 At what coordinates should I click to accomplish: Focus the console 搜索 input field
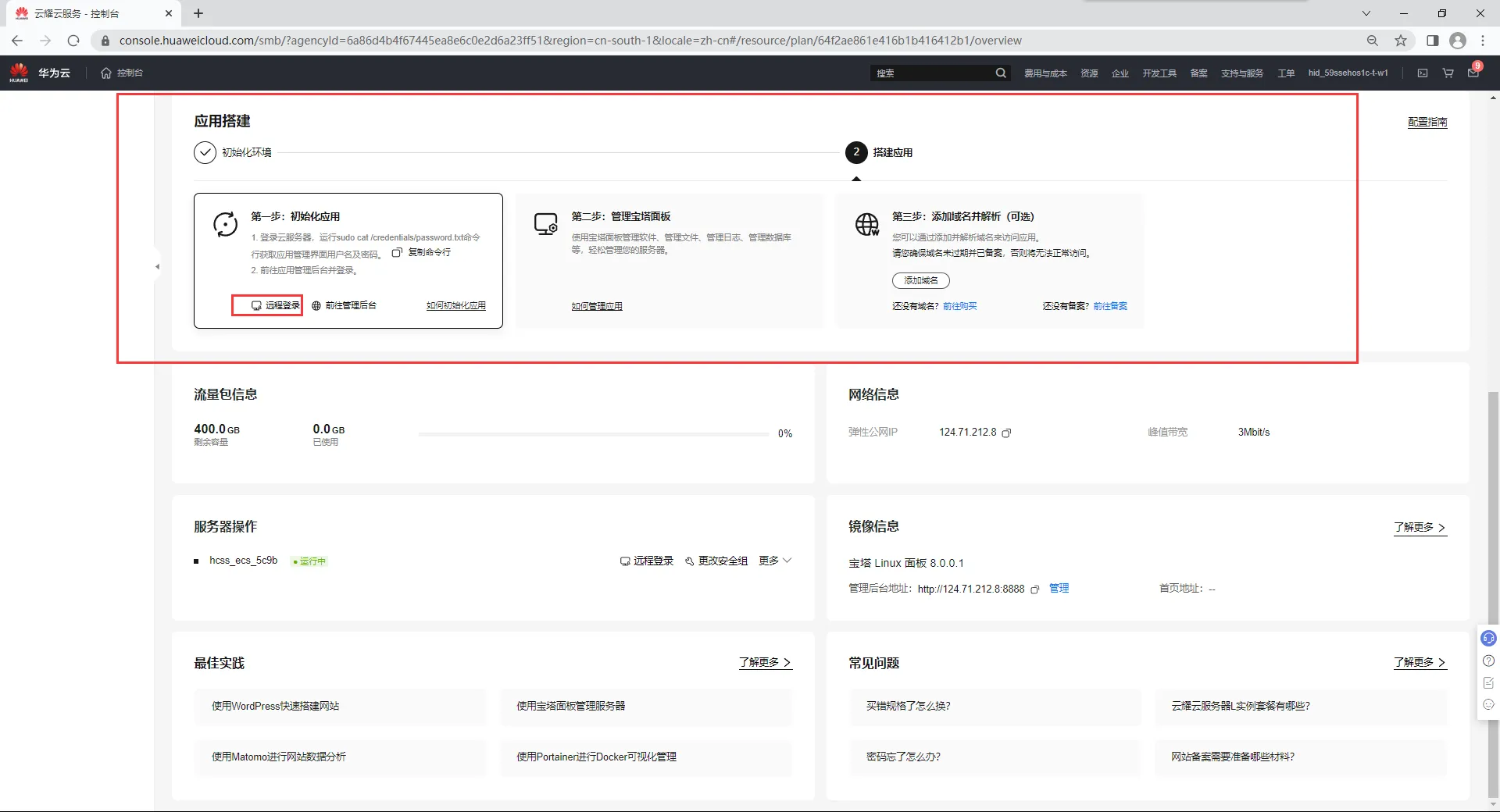(932, 73)
